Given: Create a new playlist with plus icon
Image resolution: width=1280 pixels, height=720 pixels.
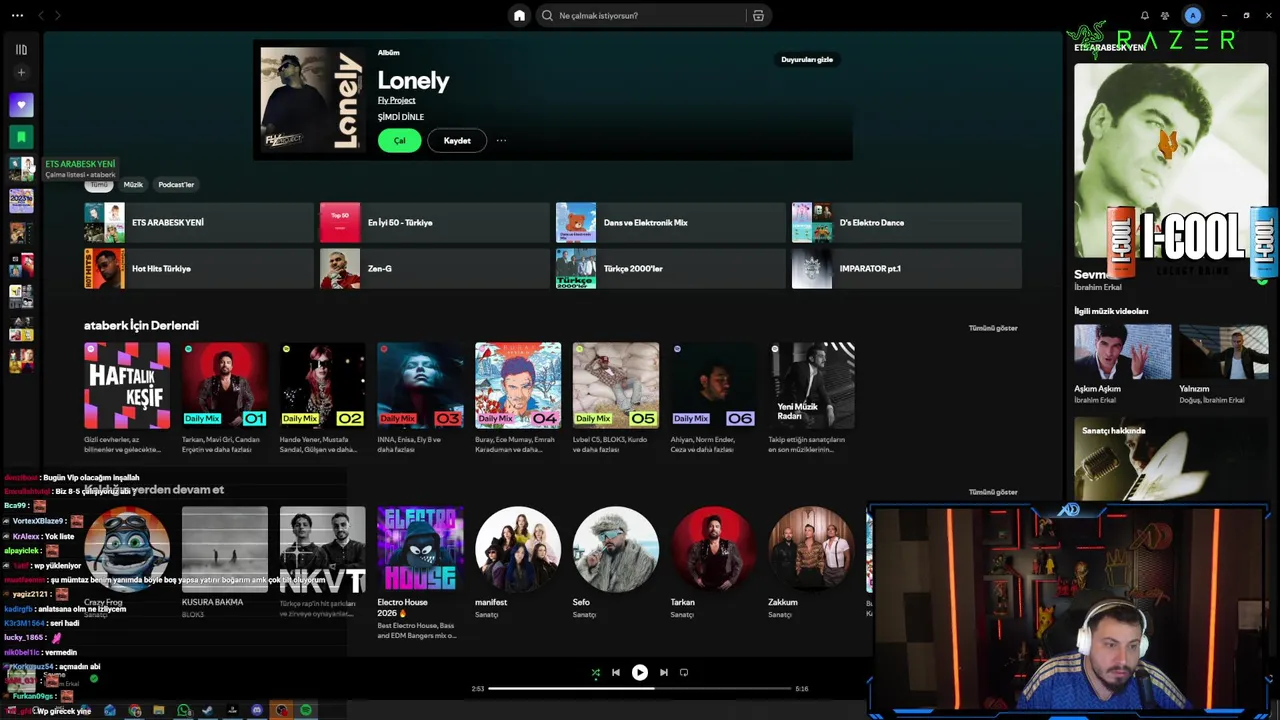Looking at the screenshot, I should coord(21,72).
